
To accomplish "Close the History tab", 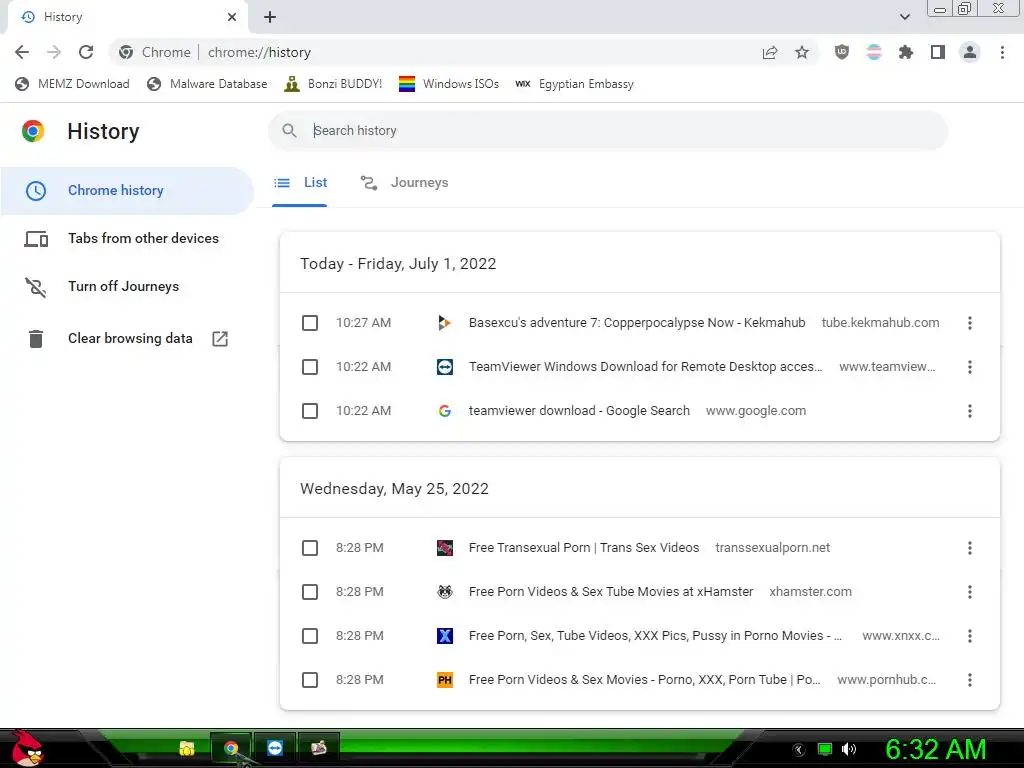I will coord(232,17).
